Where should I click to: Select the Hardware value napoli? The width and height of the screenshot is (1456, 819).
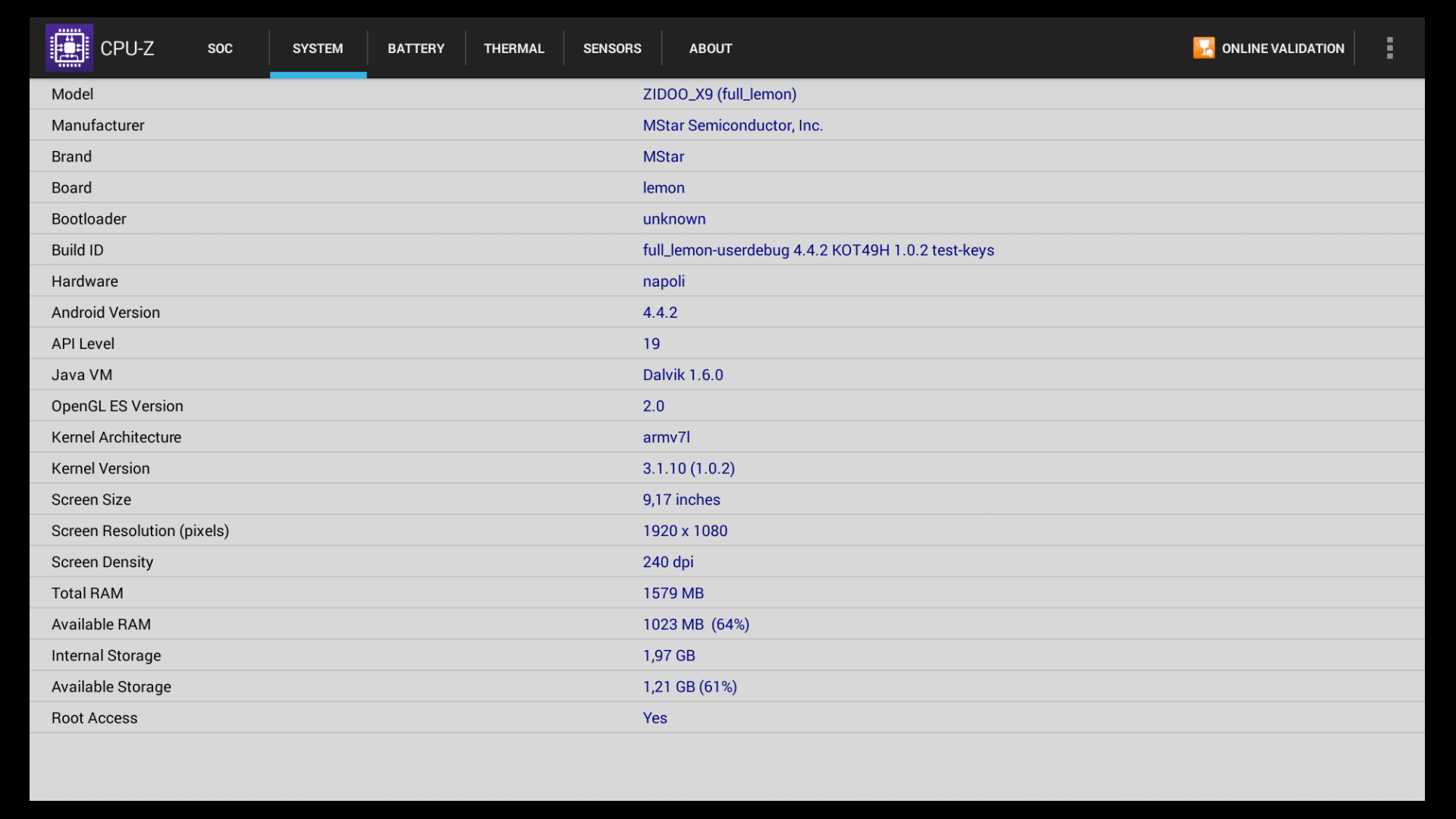[664, 281]
